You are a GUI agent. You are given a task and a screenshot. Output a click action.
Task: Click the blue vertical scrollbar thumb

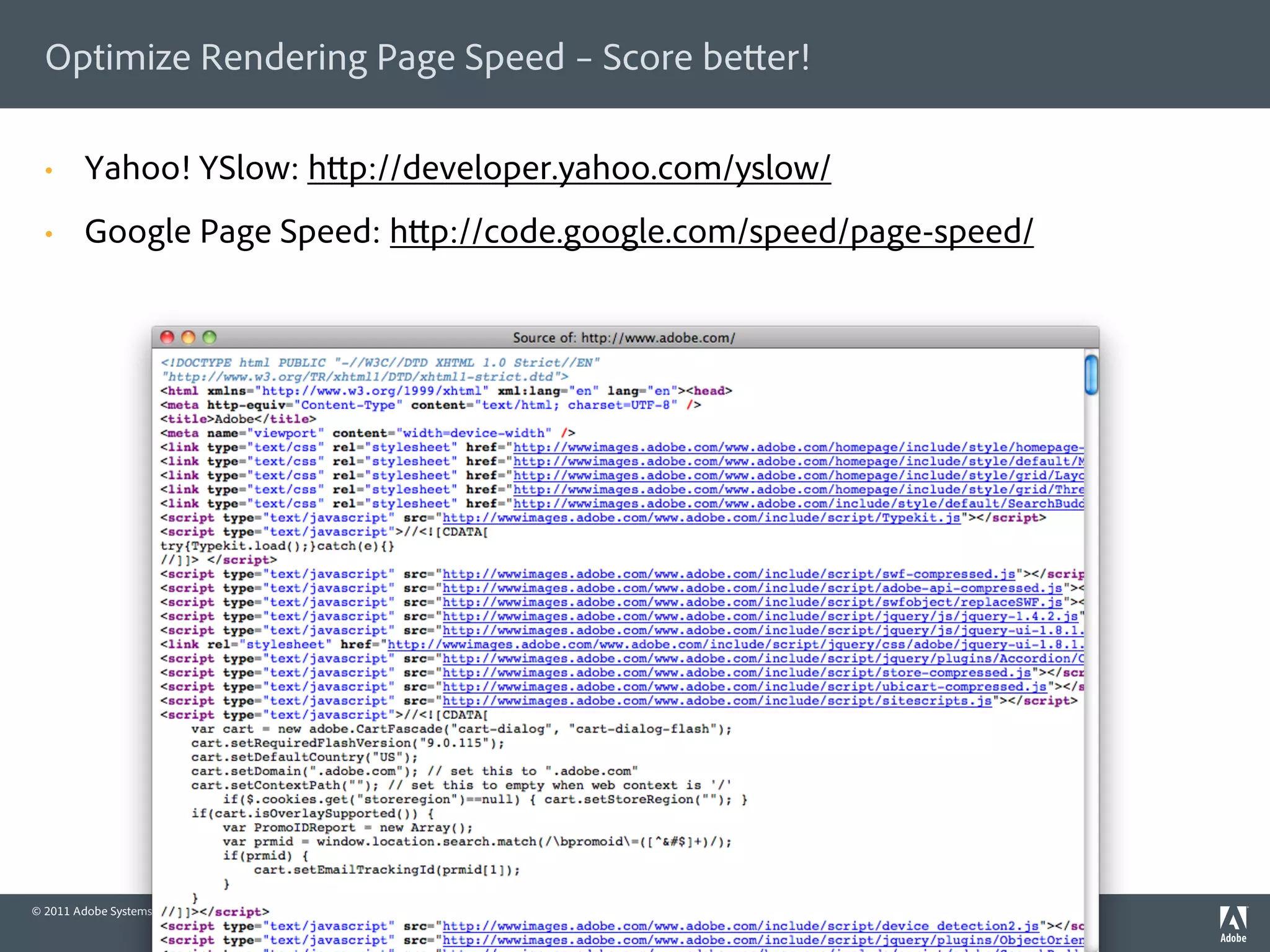pyautogui.click(x=1091, y=374)
